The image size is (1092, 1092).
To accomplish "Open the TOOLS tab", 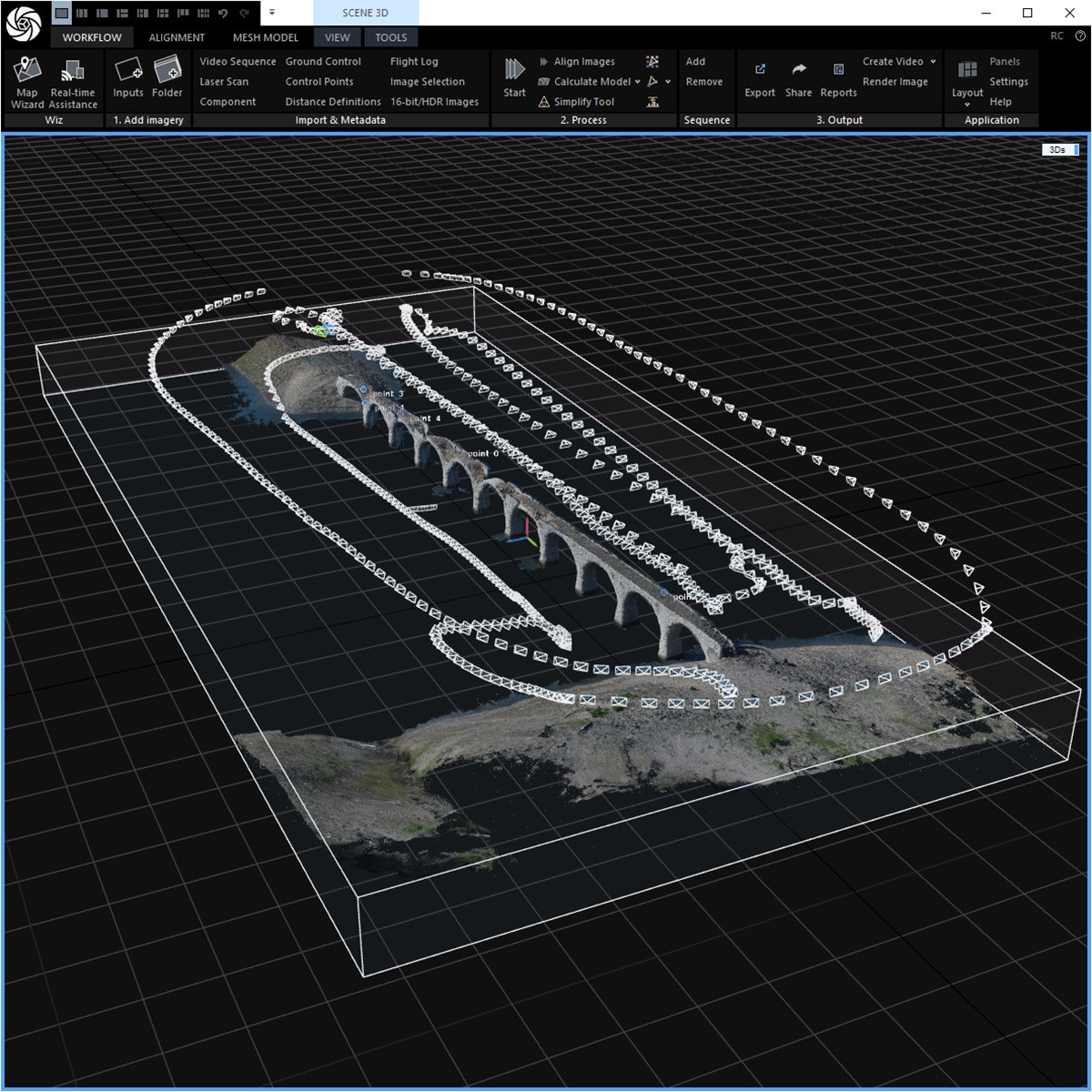I will point(391,37).
